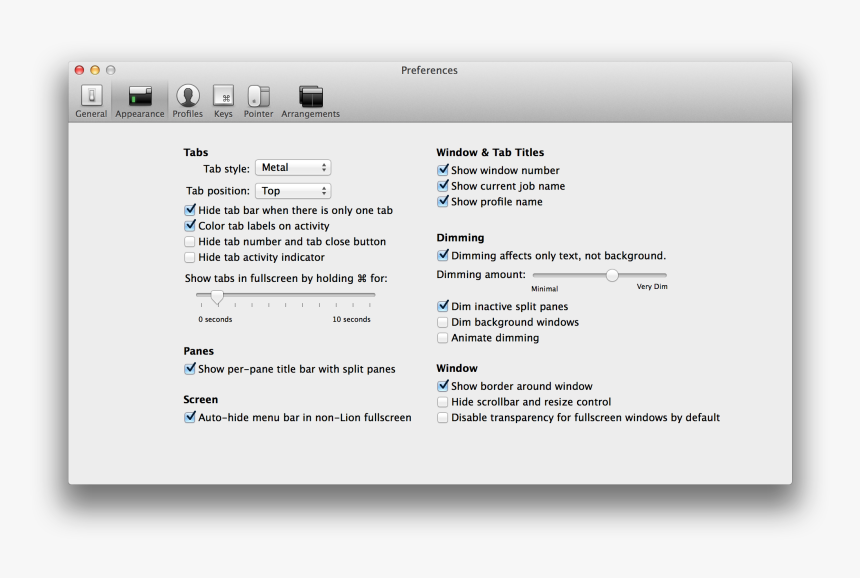This screenshot has height=578, width=860.
Task: Click the red close window button
Action: pos(80,70)
